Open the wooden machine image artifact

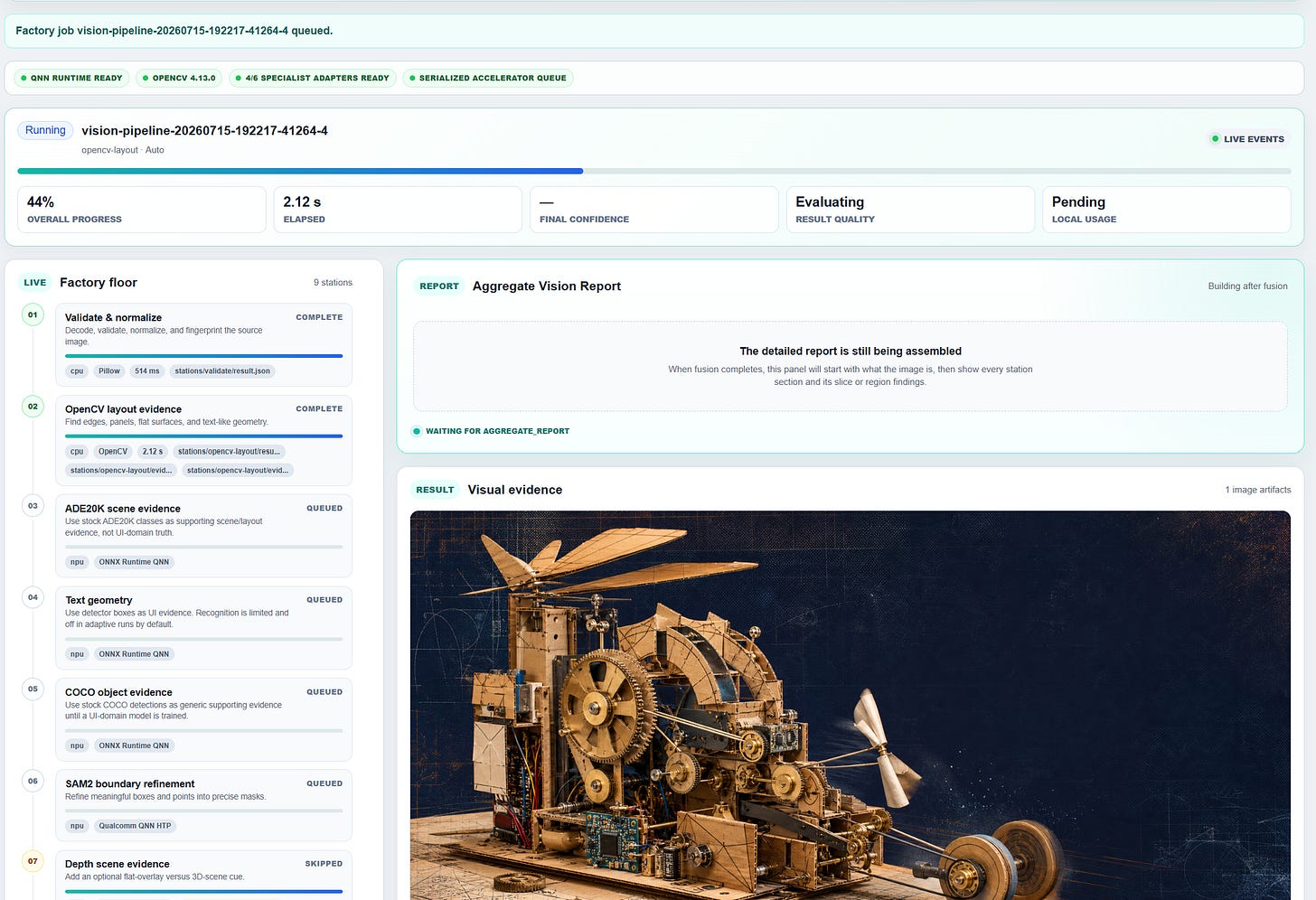[x=850, y=705]
